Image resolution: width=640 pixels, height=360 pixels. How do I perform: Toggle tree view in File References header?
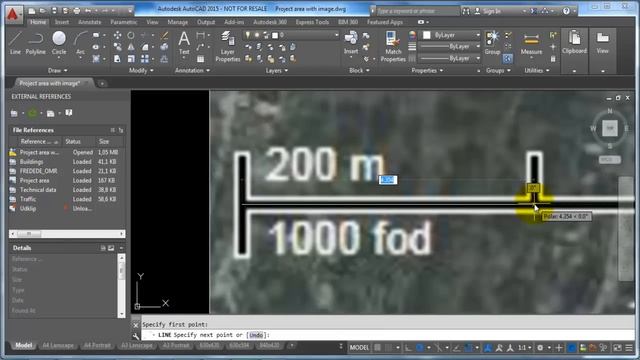121,130
